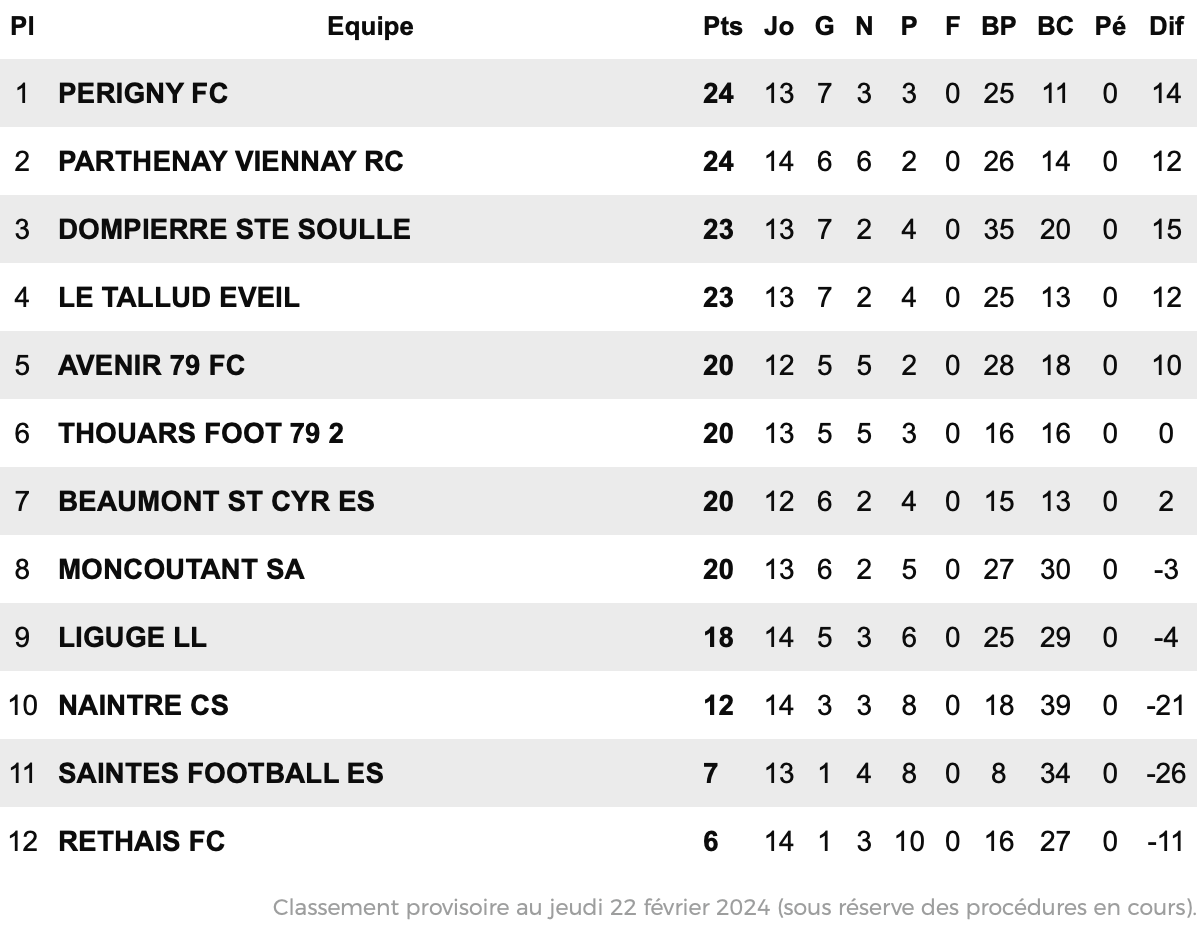This screenshot has width=1200, height=942.
Task: Open the DOMPIERRE STE SOULLE team entry
Action: click(234, 229)
